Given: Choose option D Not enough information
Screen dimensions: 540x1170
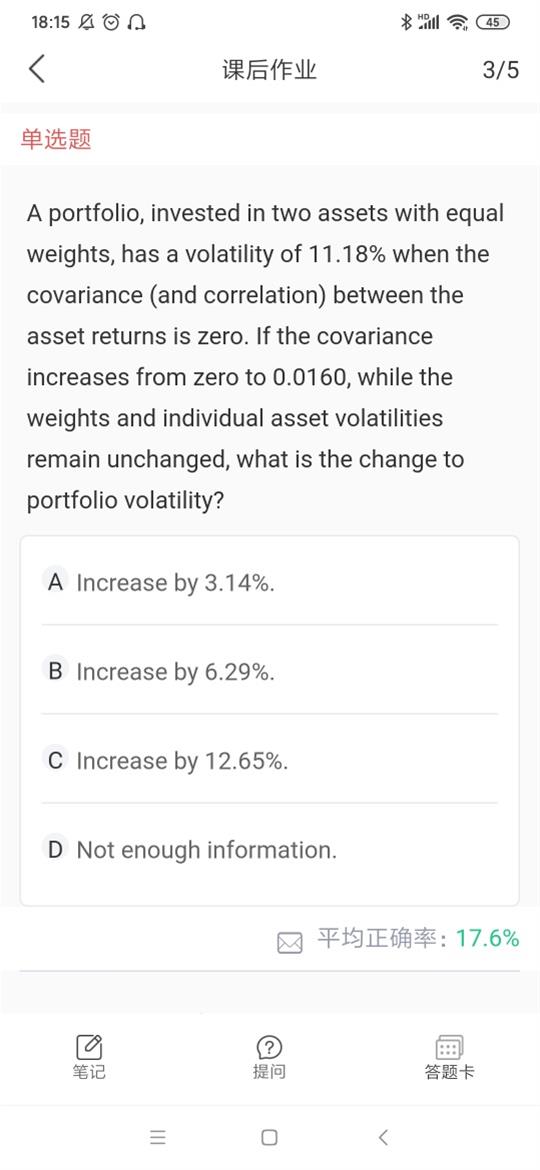Looking at the screenshot, I should [x=269, y=849].
